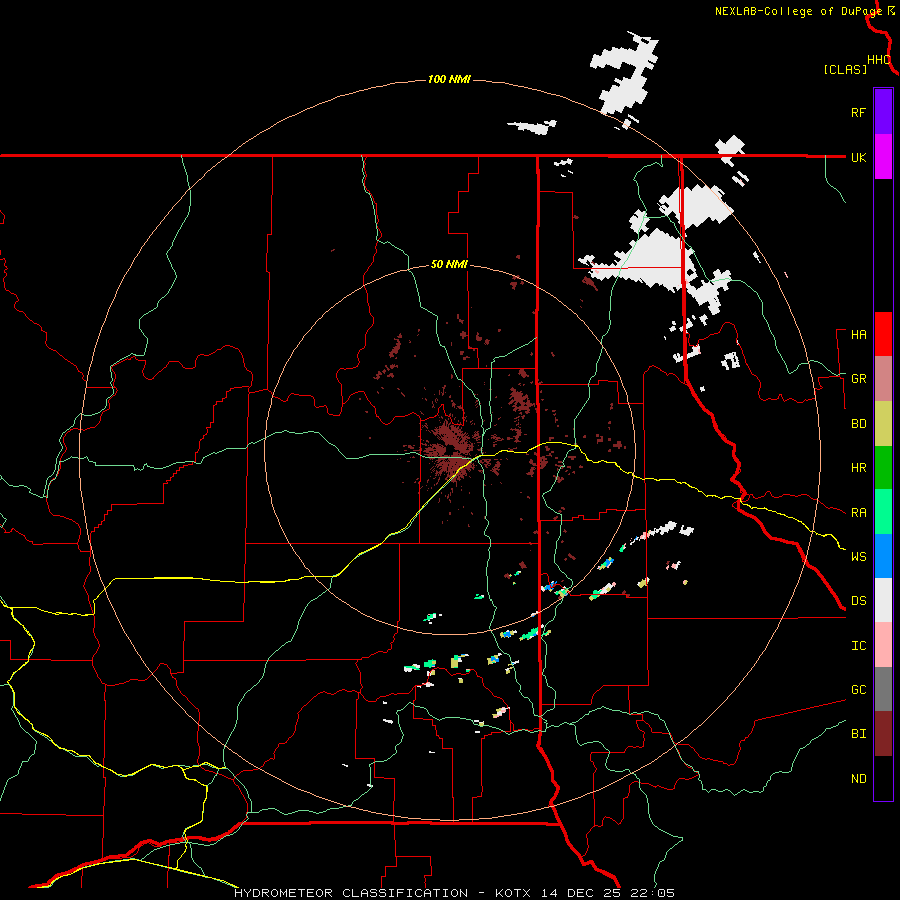Select the GR legend color block
Screen dimensions: 900x900
click(883, 379)
